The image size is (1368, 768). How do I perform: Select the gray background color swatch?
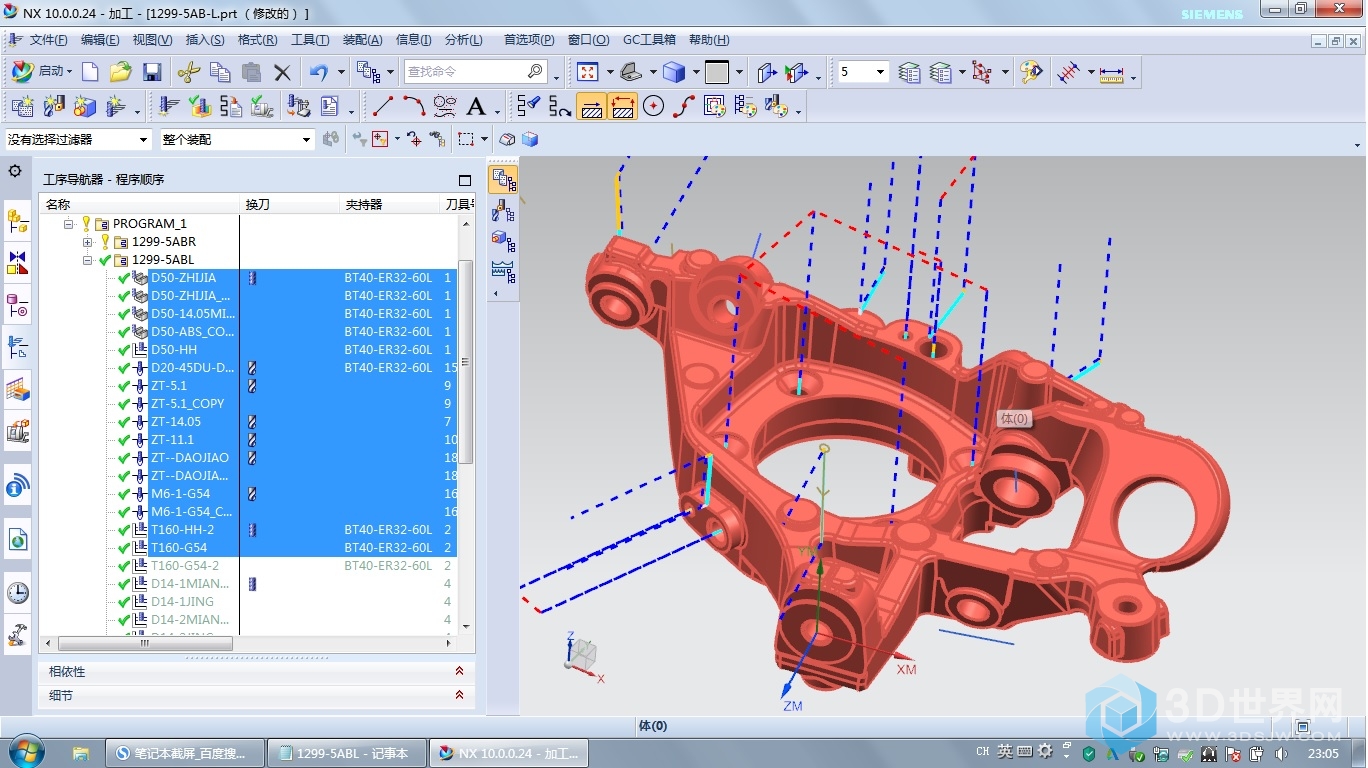(x=717, y=72)
